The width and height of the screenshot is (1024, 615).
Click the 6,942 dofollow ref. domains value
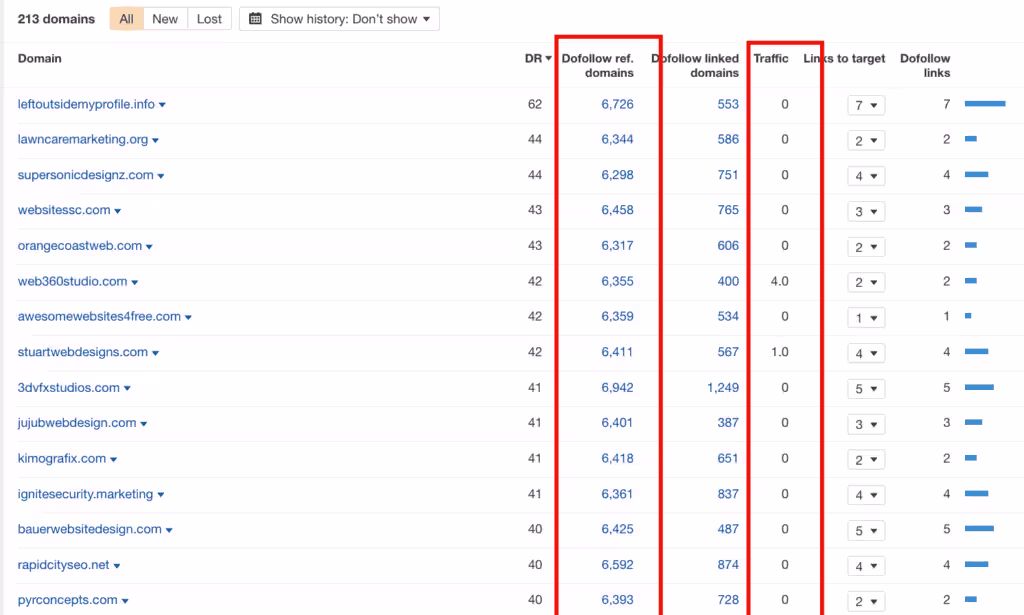tap(617, 388)
